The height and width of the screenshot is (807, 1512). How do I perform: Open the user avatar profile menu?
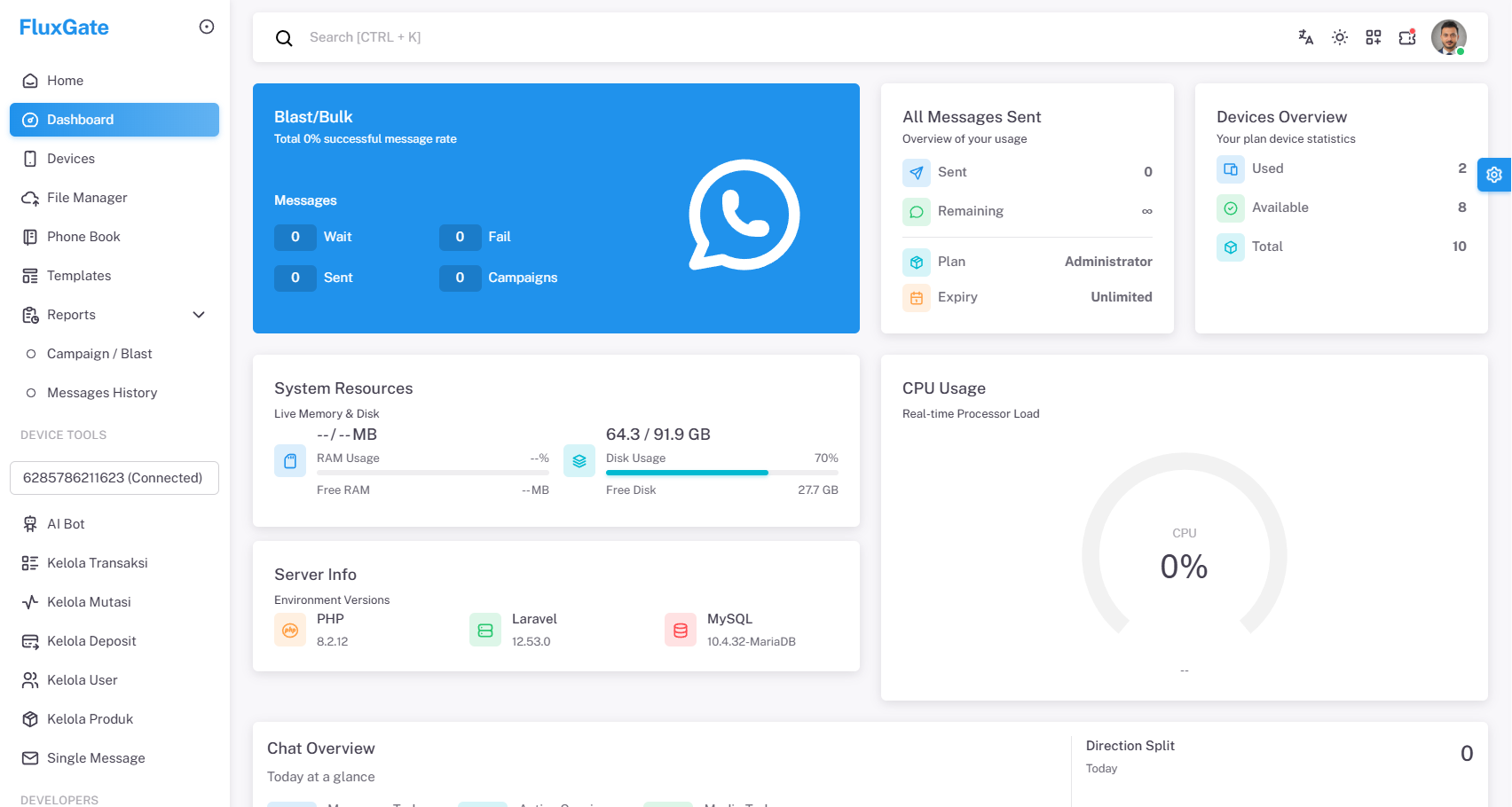[1449, 37]
